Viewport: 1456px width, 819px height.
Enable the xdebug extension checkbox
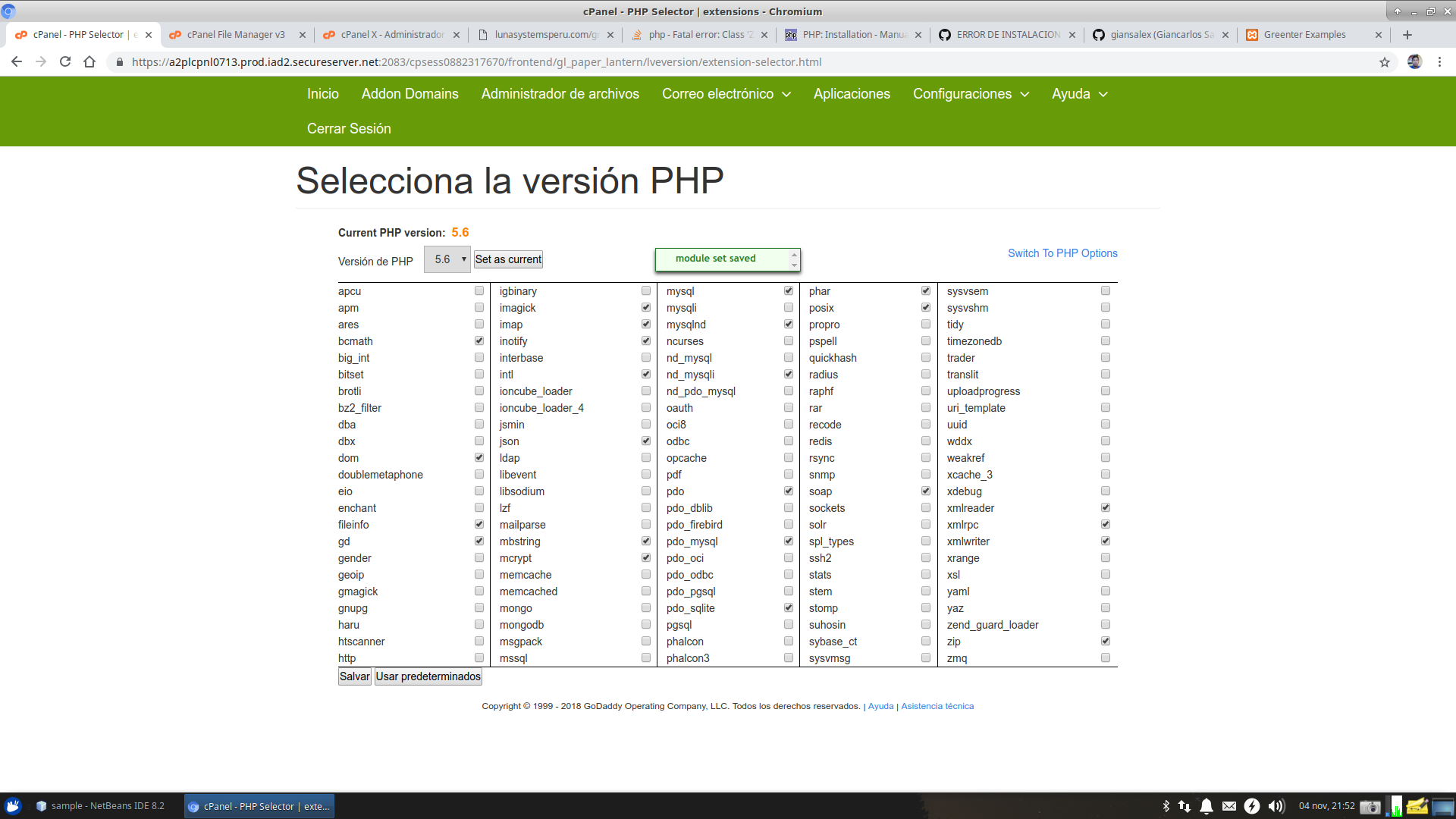tap(1106, 491)
